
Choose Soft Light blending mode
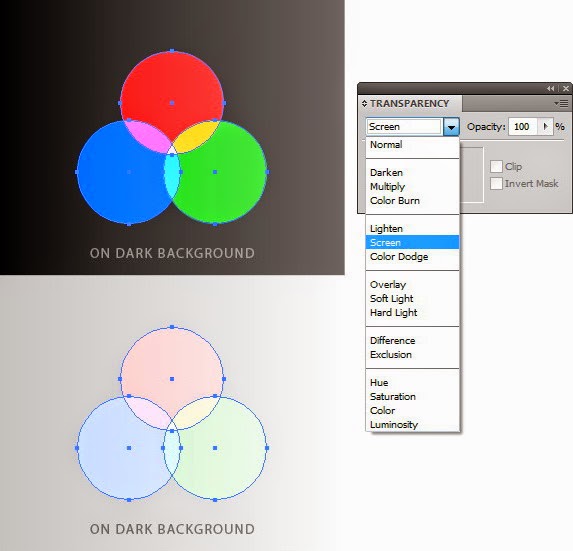click(412, 299)
